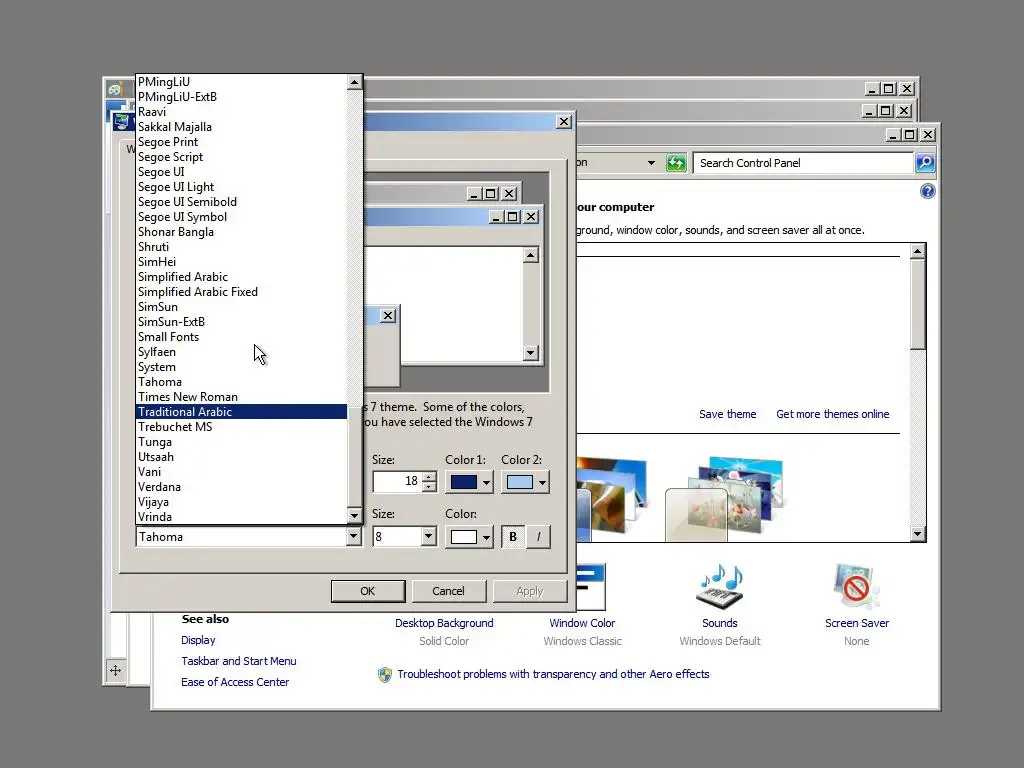Open the font Size 8 dropdown
1024x768 pixels.
point(428,537)
